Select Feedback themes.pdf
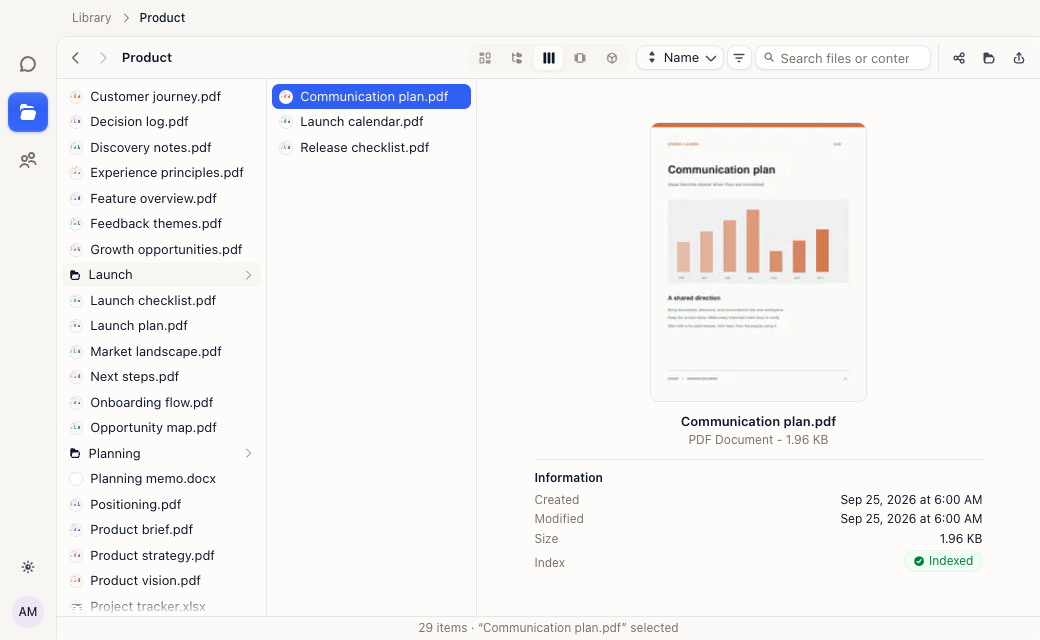The image size is (1040, 640). (x=161, y=224)
